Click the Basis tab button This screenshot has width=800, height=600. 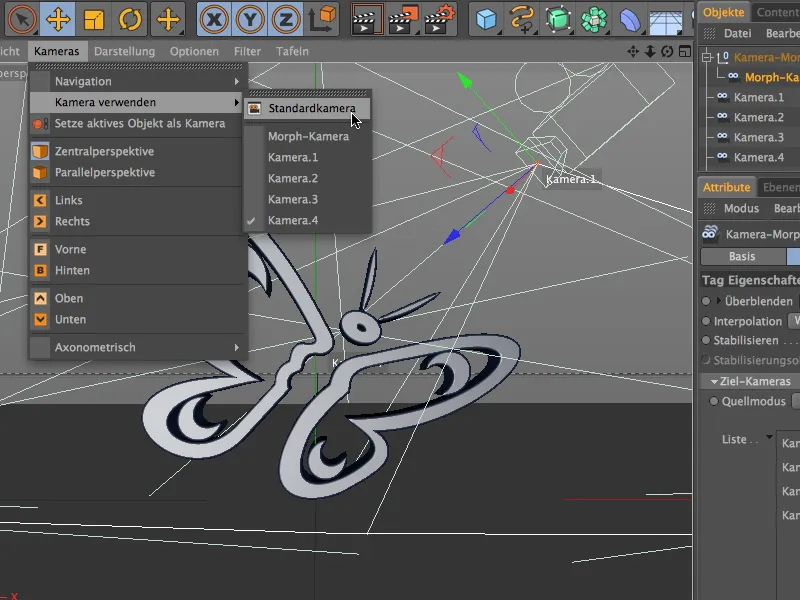pyautogui.click(x=742, y=257)
